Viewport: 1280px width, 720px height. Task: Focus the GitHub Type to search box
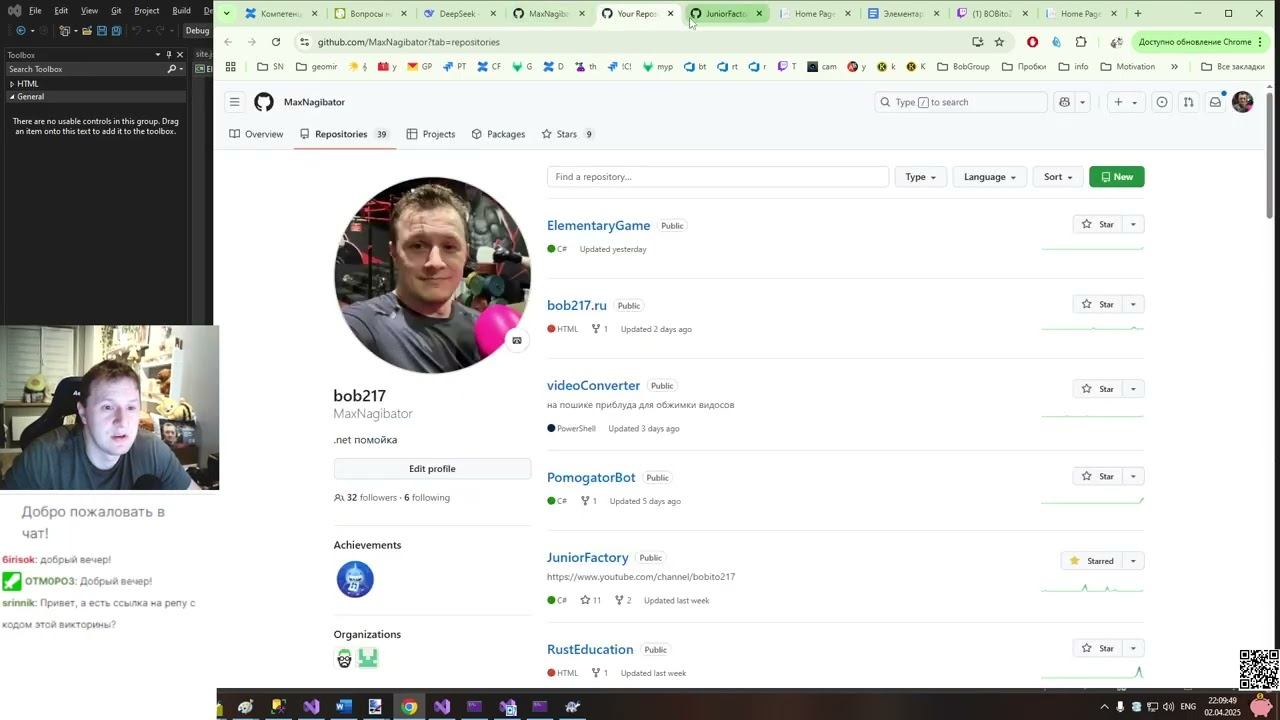(x=961, y=102)
